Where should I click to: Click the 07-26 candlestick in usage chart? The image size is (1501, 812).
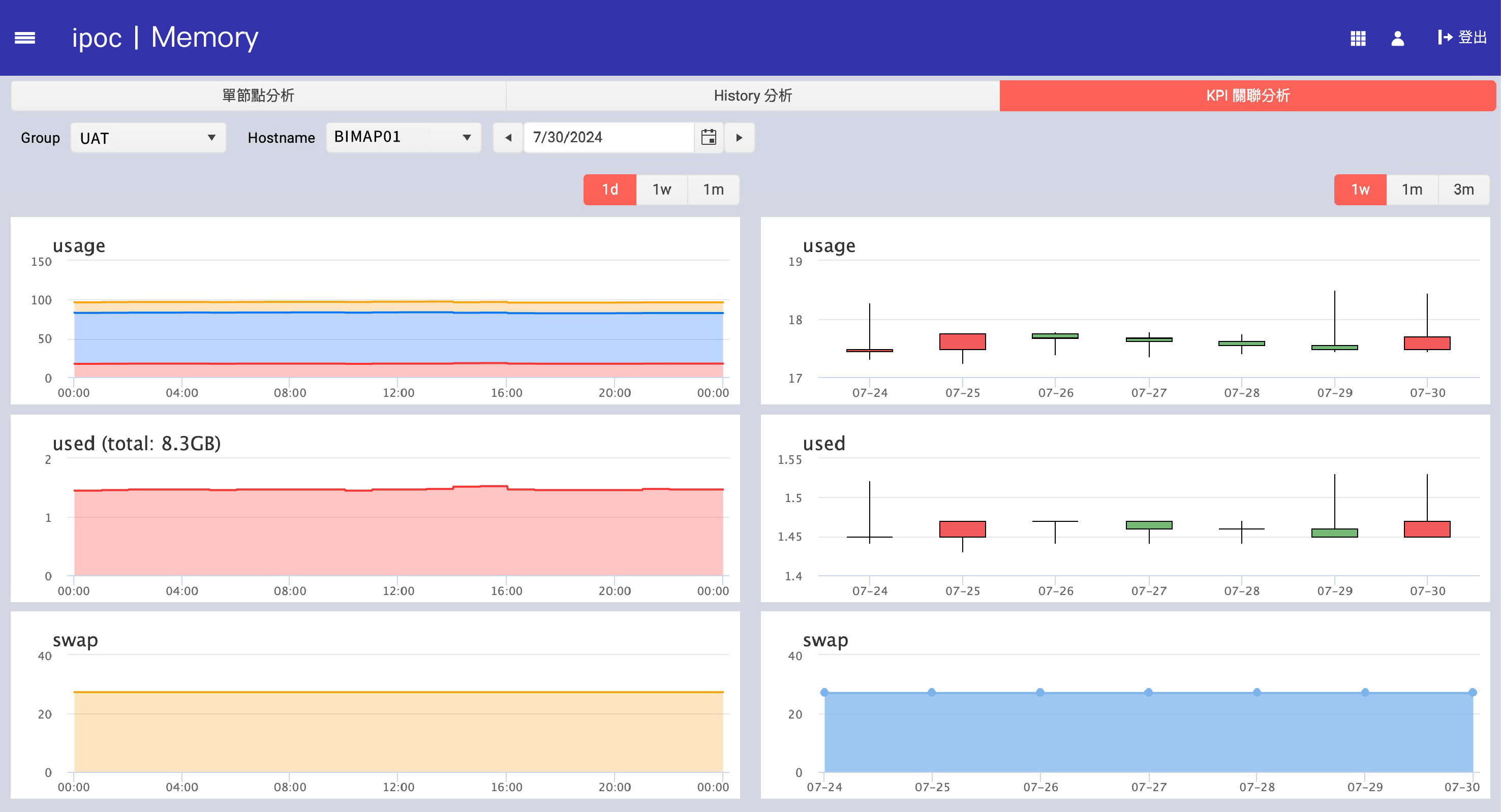click(x=1055, y=336)
